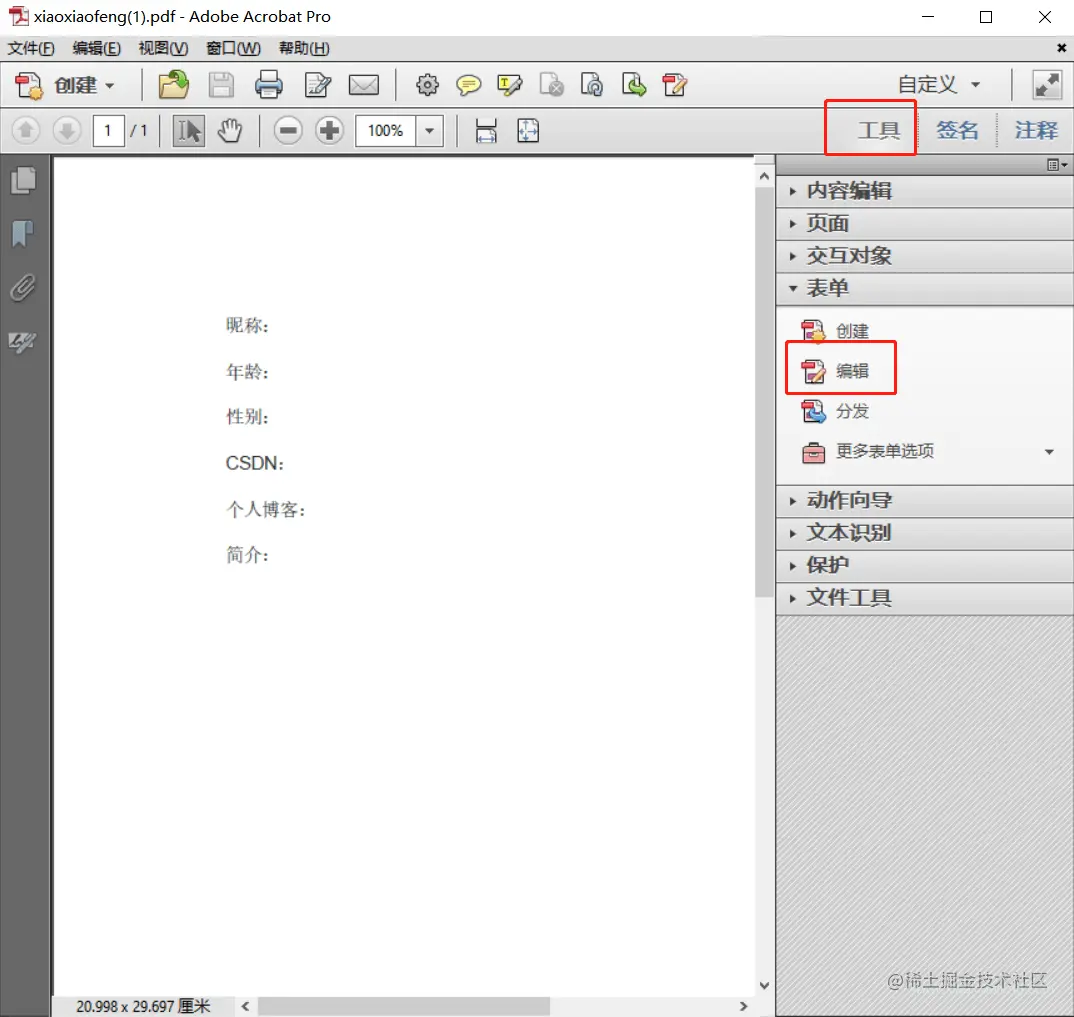Open the bookmarks sidebar icon
1074x1017 pixels.
[23, 234]
